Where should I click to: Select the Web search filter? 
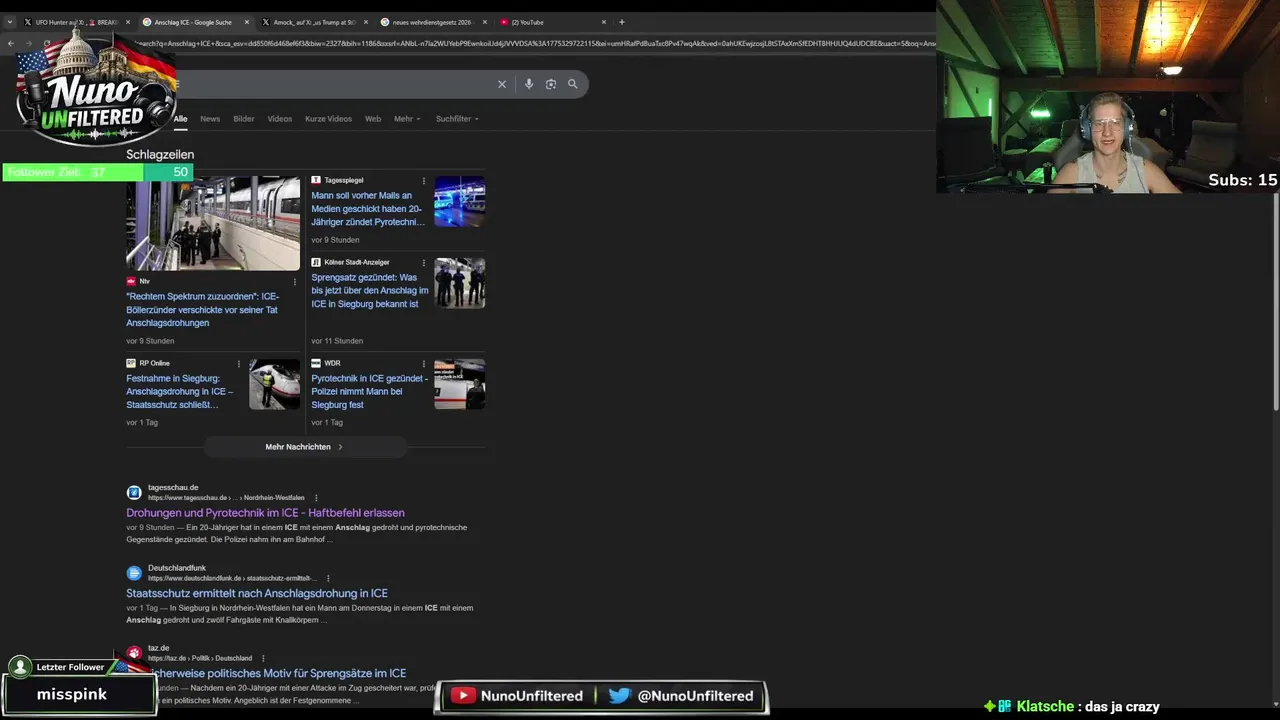pos(373,119)
